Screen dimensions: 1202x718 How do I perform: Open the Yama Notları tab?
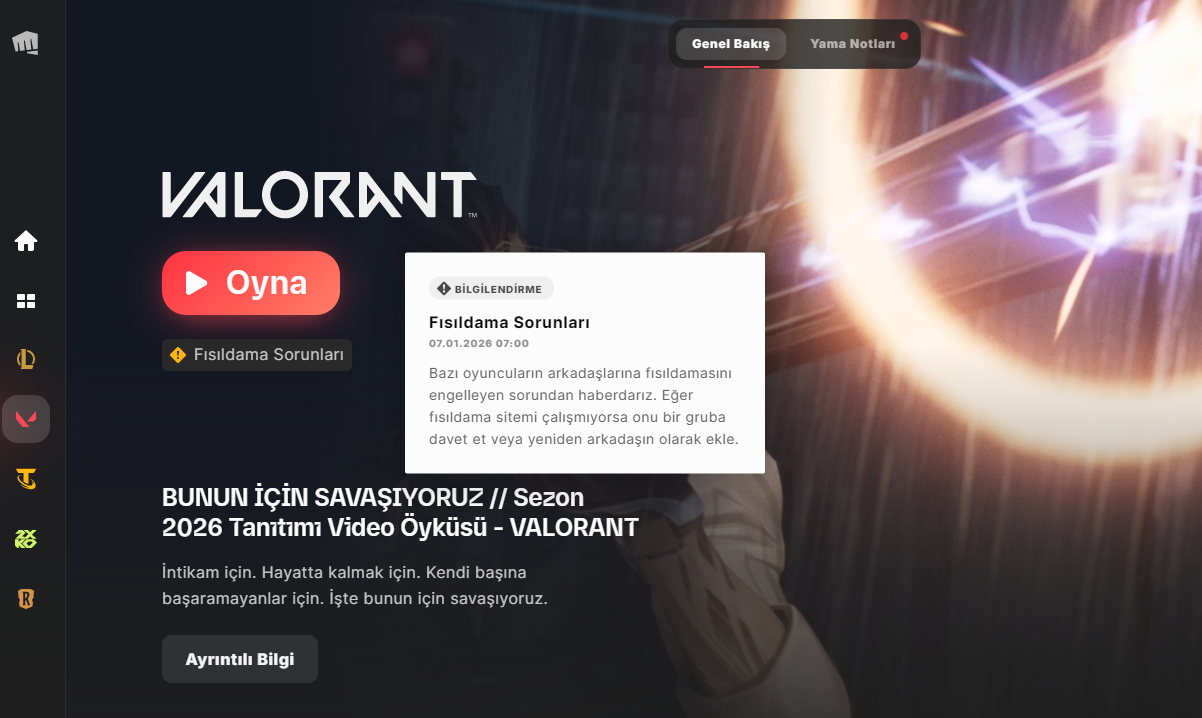pyautogui.click(x=852, y=44)
